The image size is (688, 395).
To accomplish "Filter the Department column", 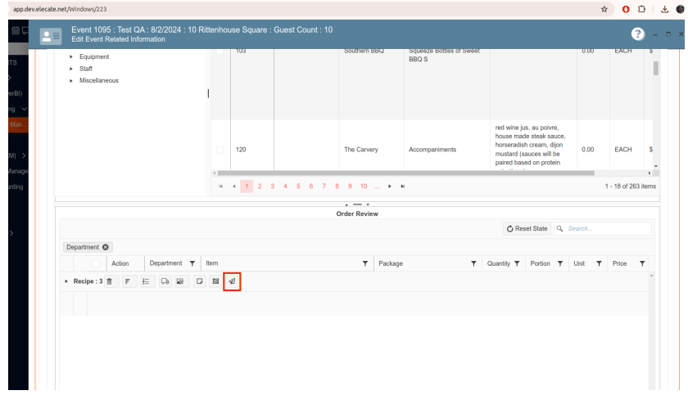I will coord(192,263).
